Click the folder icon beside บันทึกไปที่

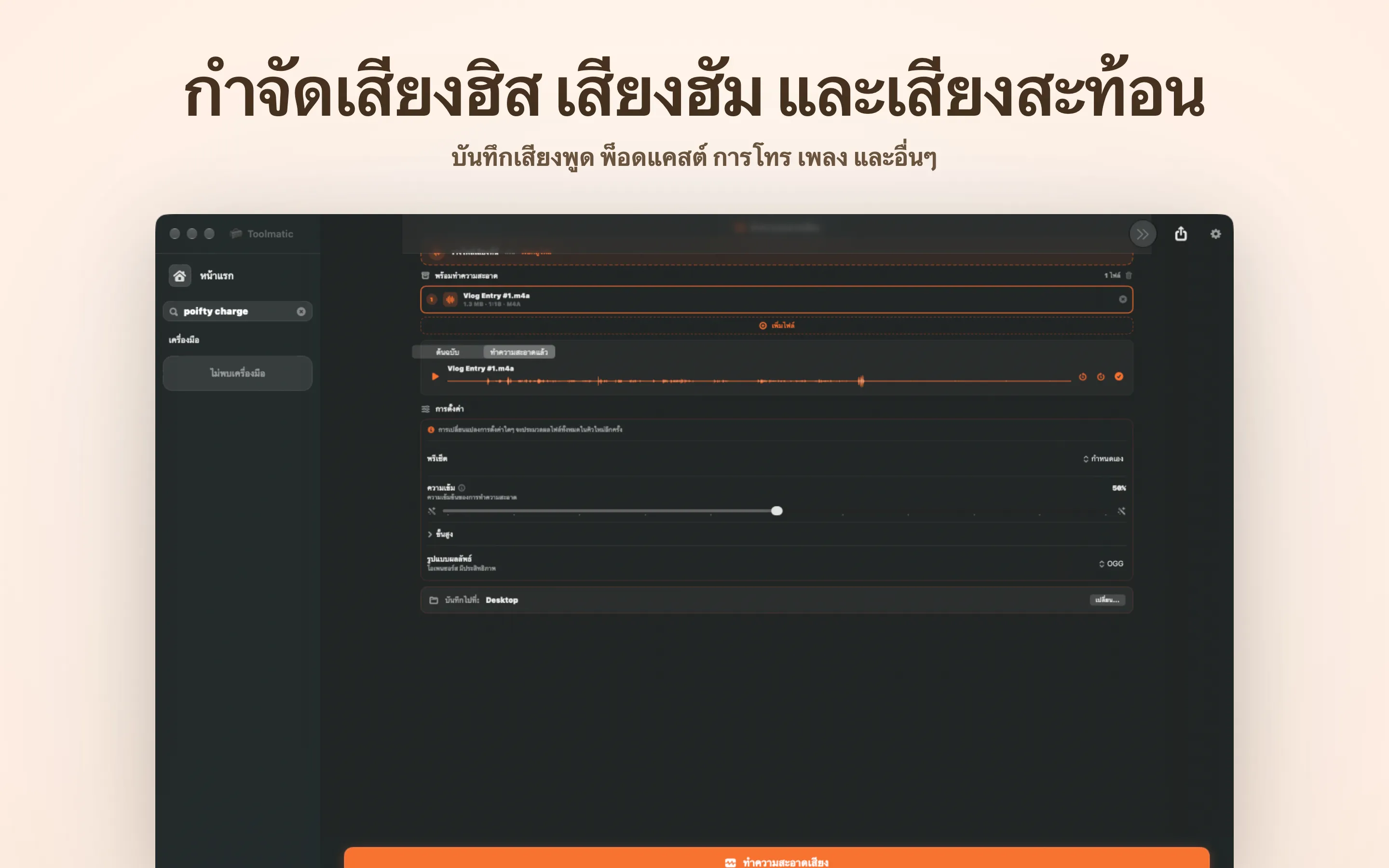click(434, 600)
